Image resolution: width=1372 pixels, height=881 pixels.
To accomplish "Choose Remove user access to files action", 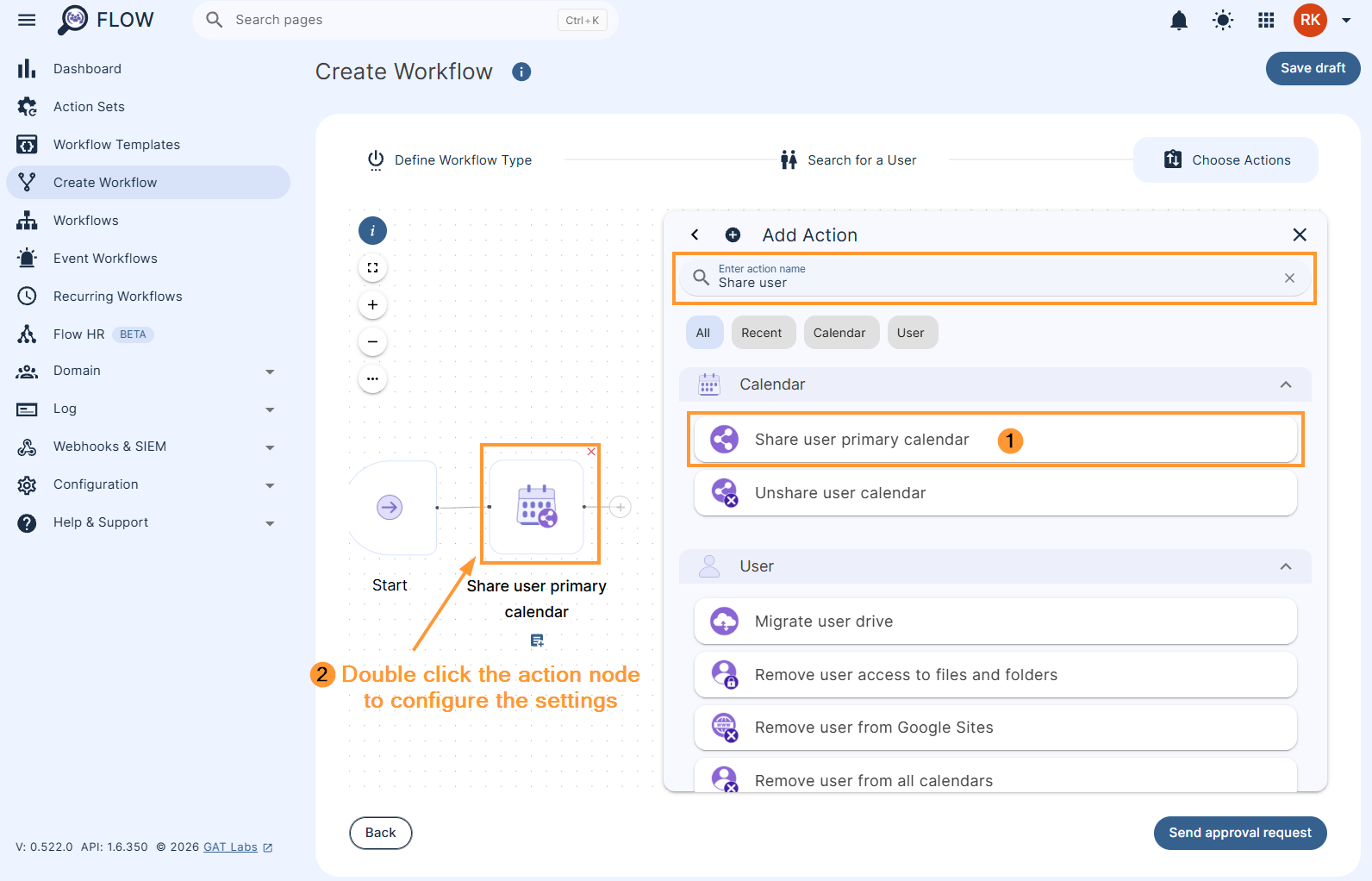I will click(x=995, y=675).
